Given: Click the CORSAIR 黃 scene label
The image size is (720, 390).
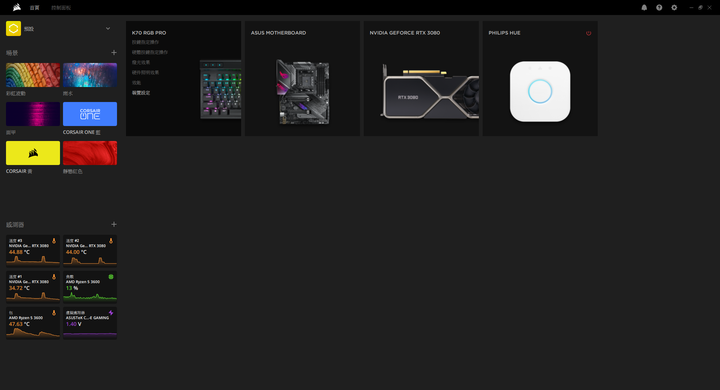Looking at the screenshot, I should click(19, 171).
